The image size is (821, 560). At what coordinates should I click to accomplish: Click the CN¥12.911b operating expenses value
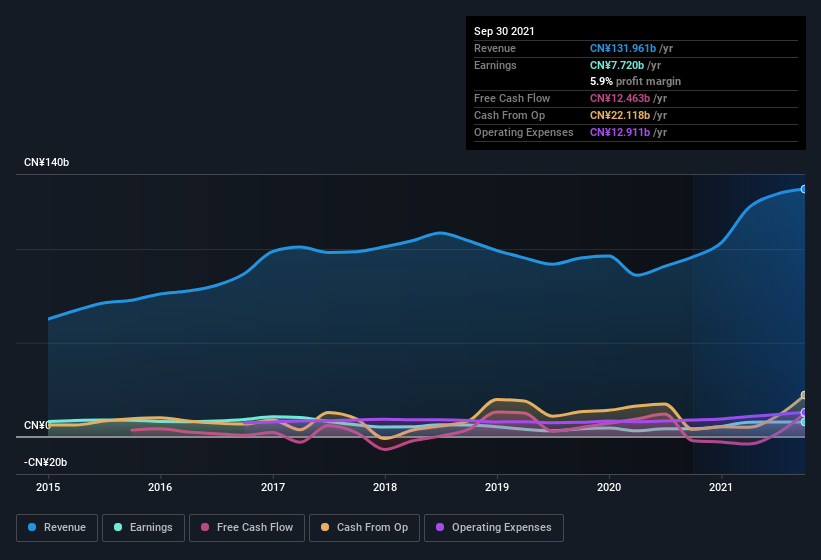(620, 132)
